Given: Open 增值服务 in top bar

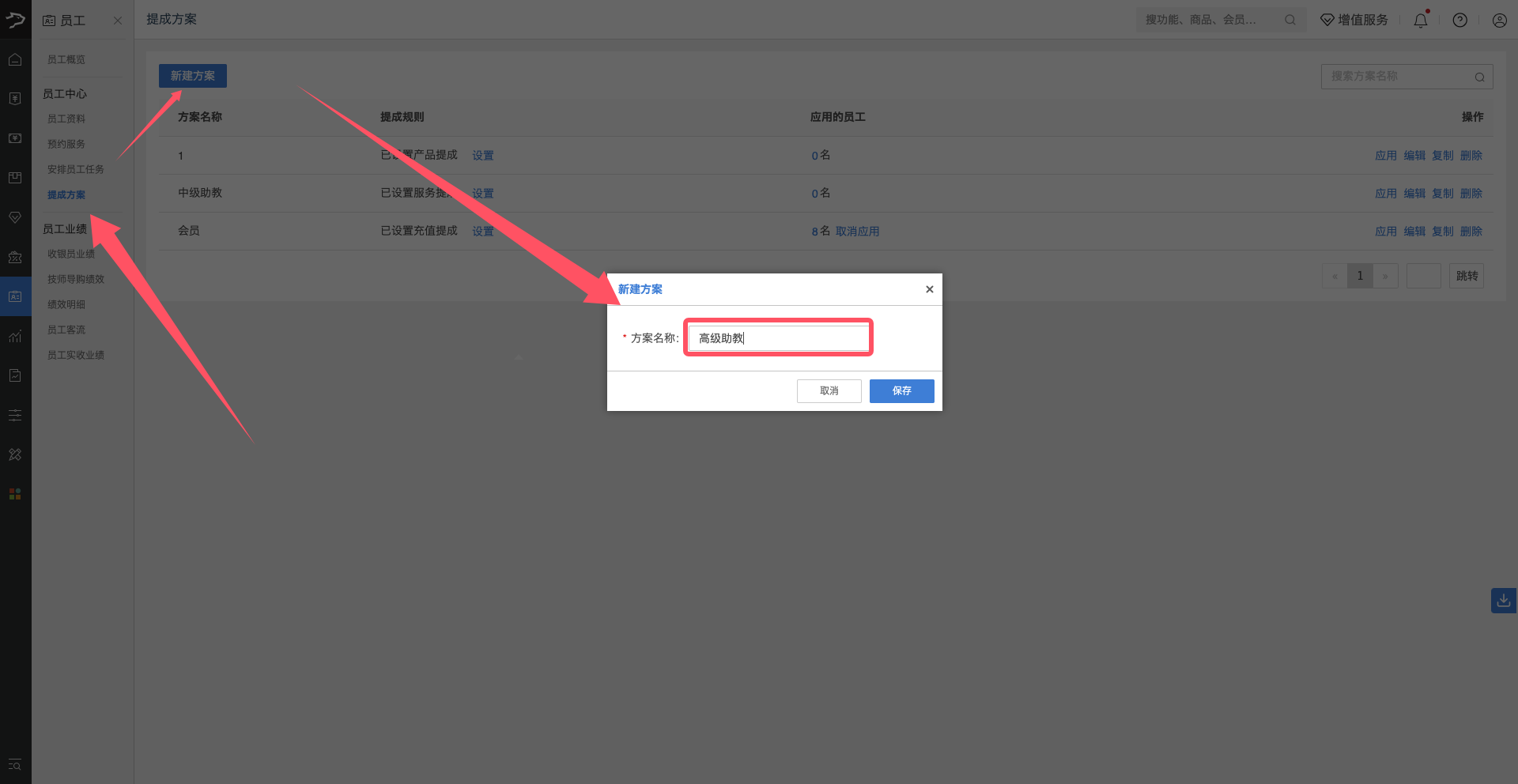Looking at the screenshot, I should point(1354,20).
